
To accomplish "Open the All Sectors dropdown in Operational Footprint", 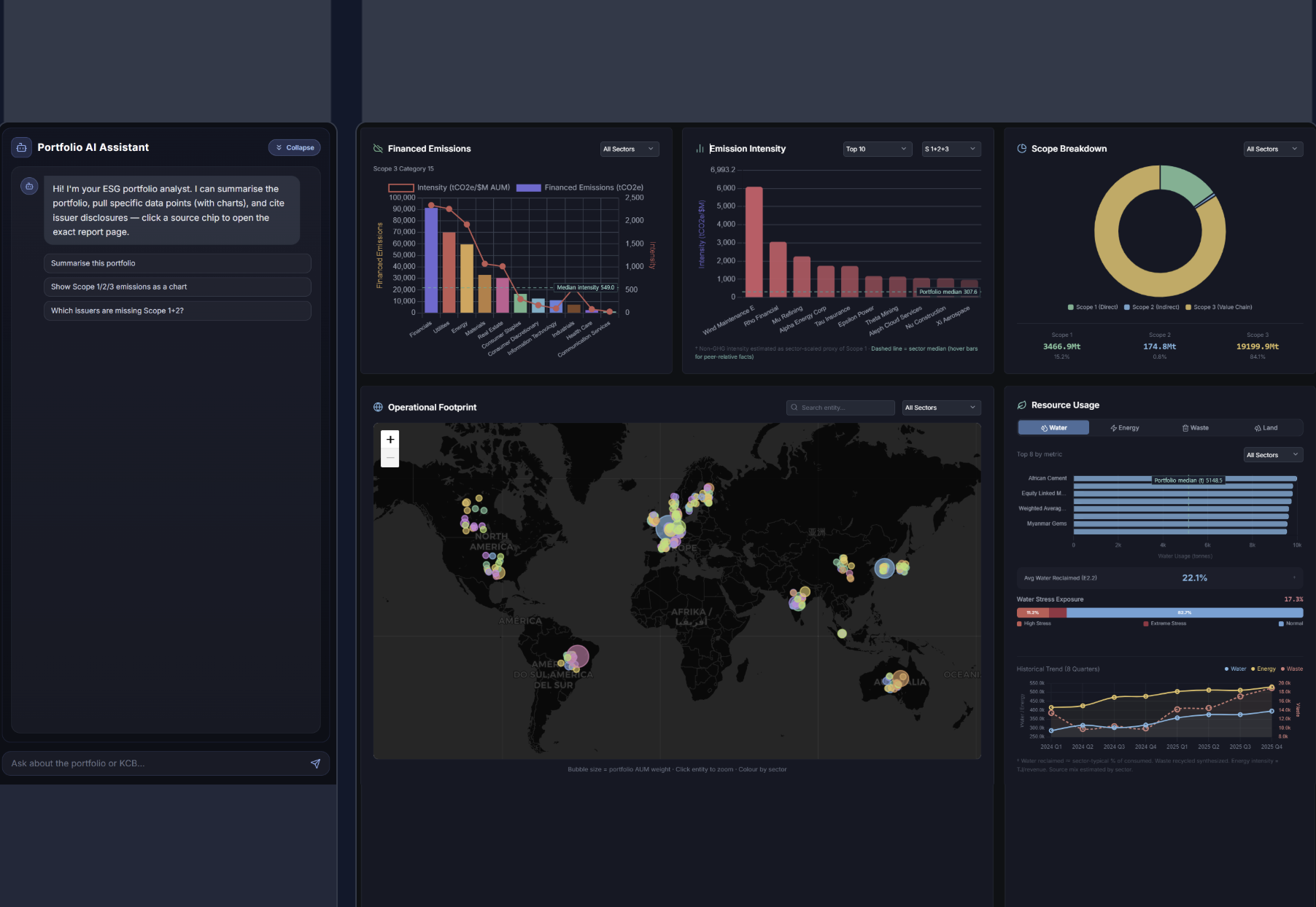I will coord(941,408).
